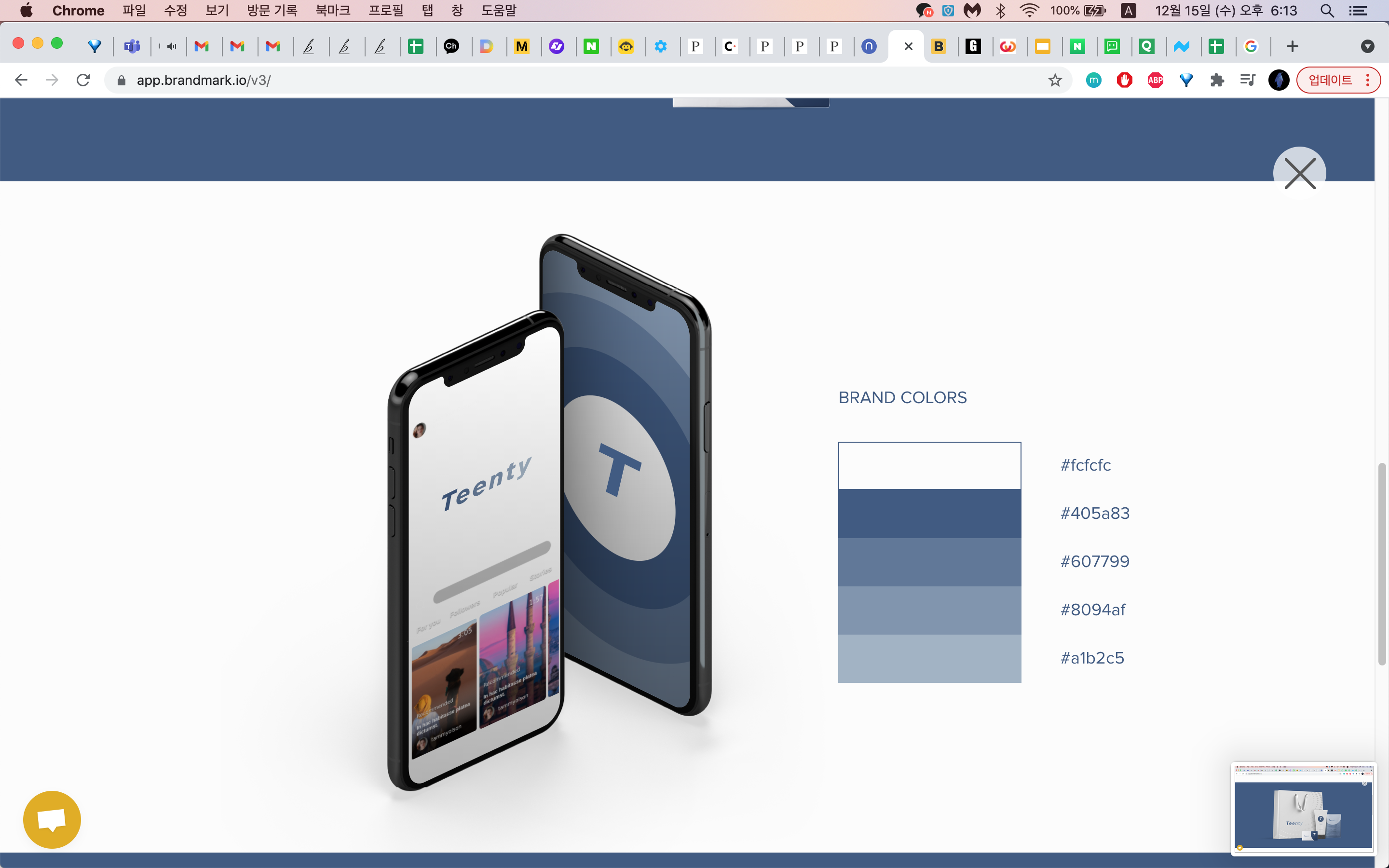Open Chrome three-dot menu
The width and height of the screenshot is (1389, 868).
(x=1368, y=80)
